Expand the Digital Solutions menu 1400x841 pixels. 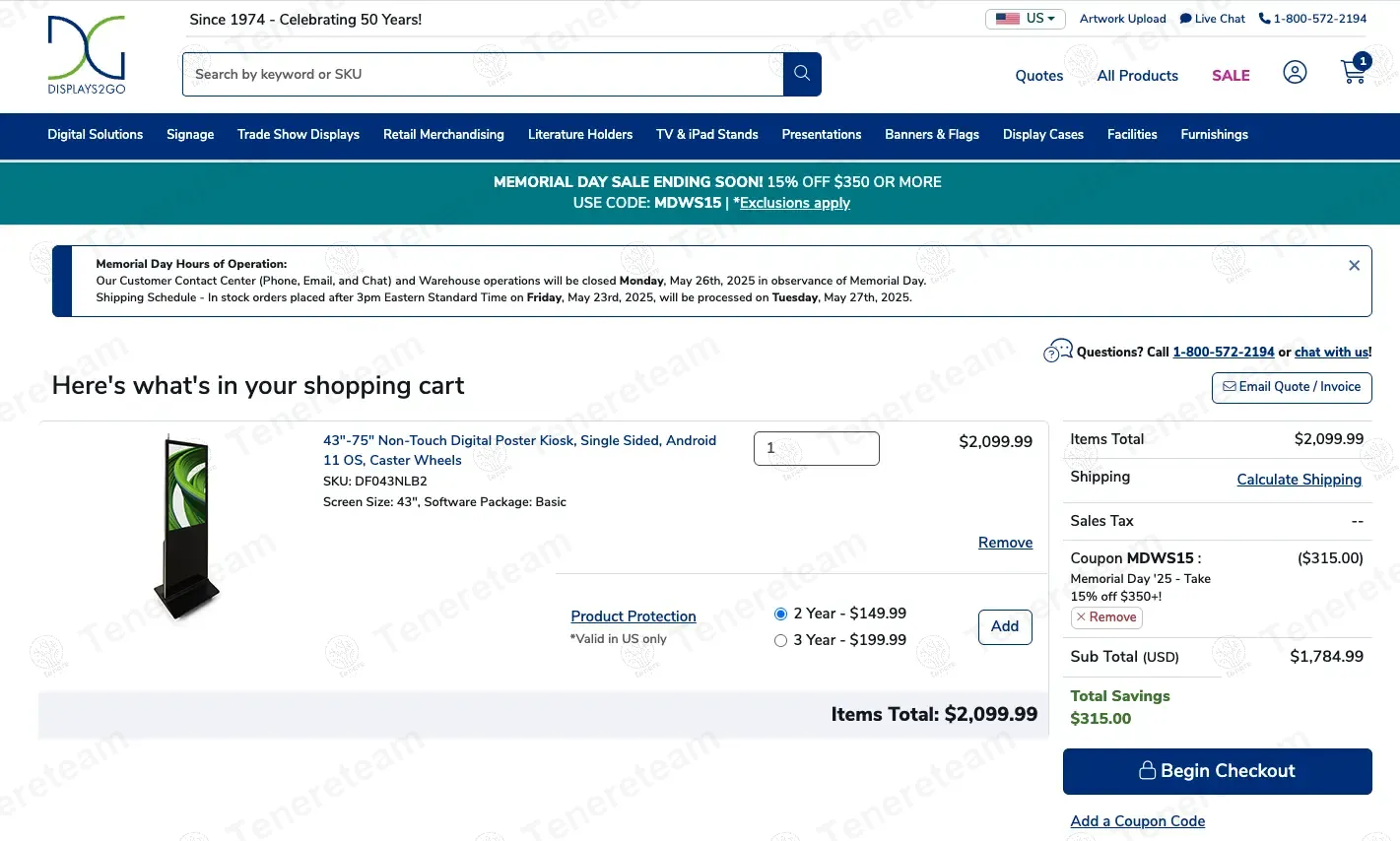[x=96, y=135]
